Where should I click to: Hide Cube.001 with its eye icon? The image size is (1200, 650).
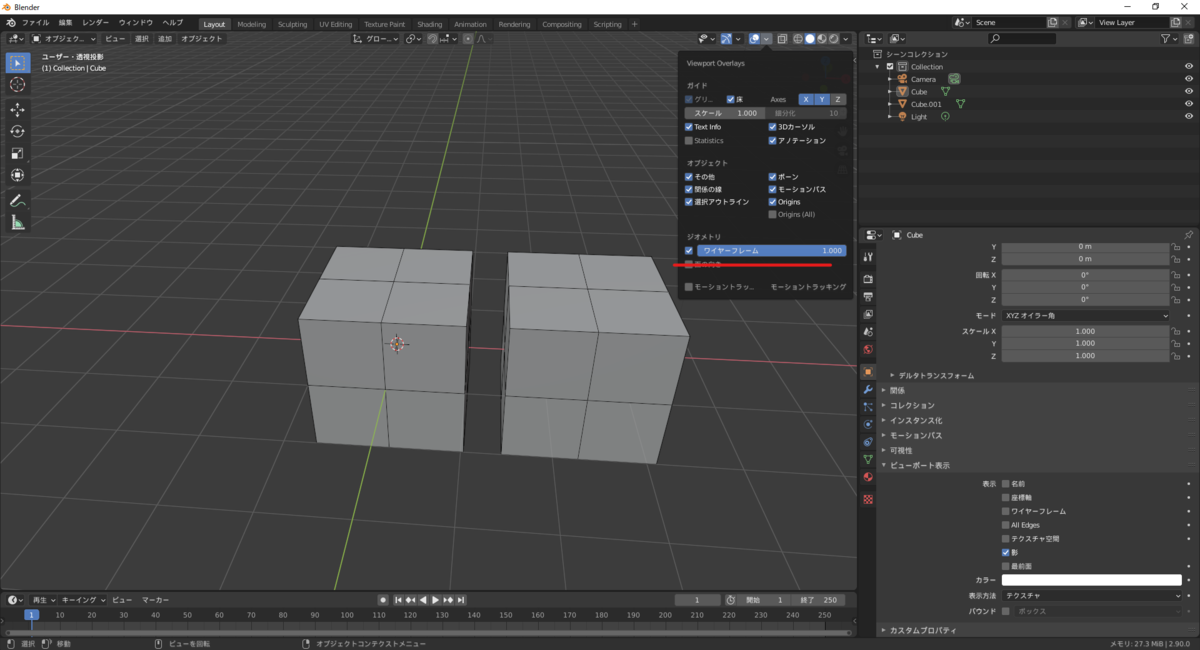click(x=1189, y=104)
